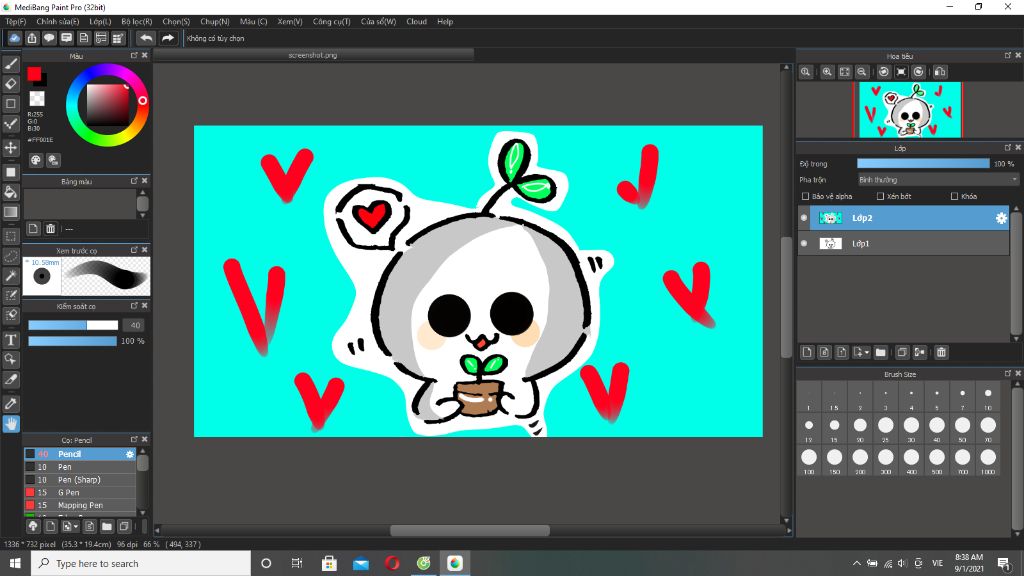Flip view horizontally in navigator
This screenshot has width=1024, height=576.
940,72
